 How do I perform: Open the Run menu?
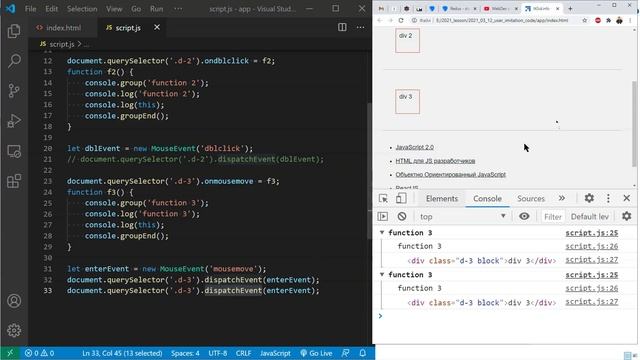pyautogui.click(x=156, y=9)
